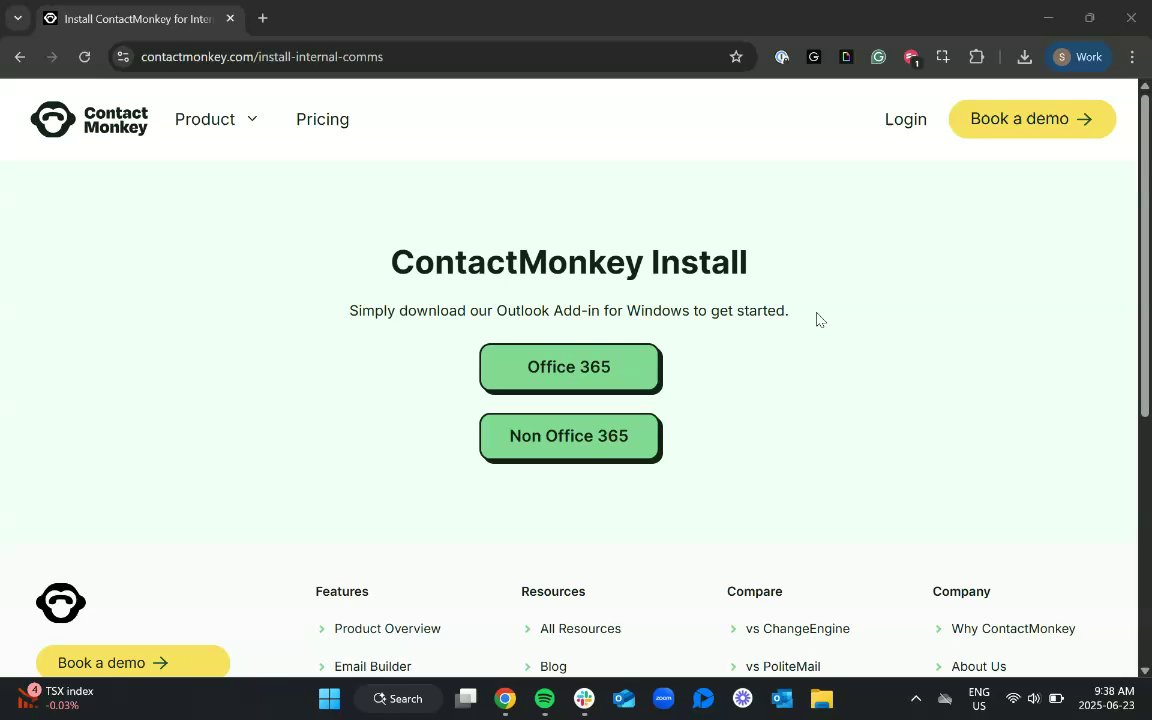Open Chrome from the taskbar
This screenshot has height=720, width=1152.
505,699
